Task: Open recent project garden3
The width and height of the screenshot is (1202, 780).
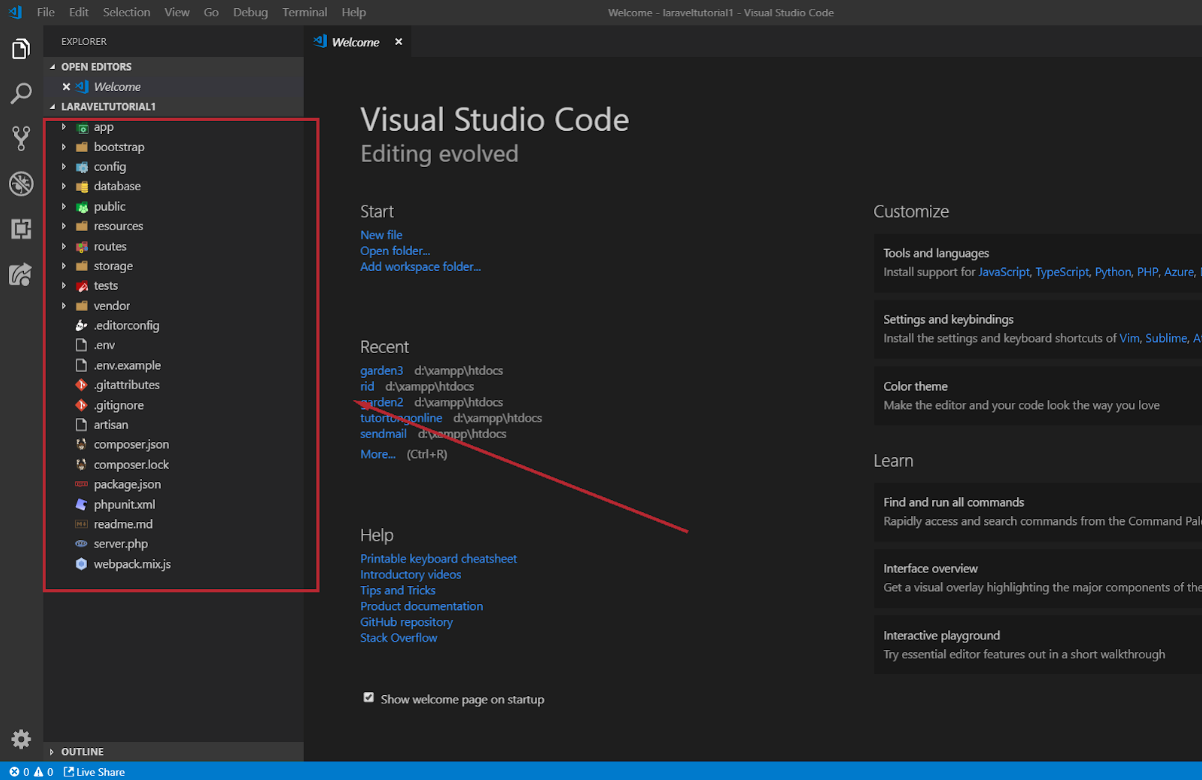Action: coord(382,370)
